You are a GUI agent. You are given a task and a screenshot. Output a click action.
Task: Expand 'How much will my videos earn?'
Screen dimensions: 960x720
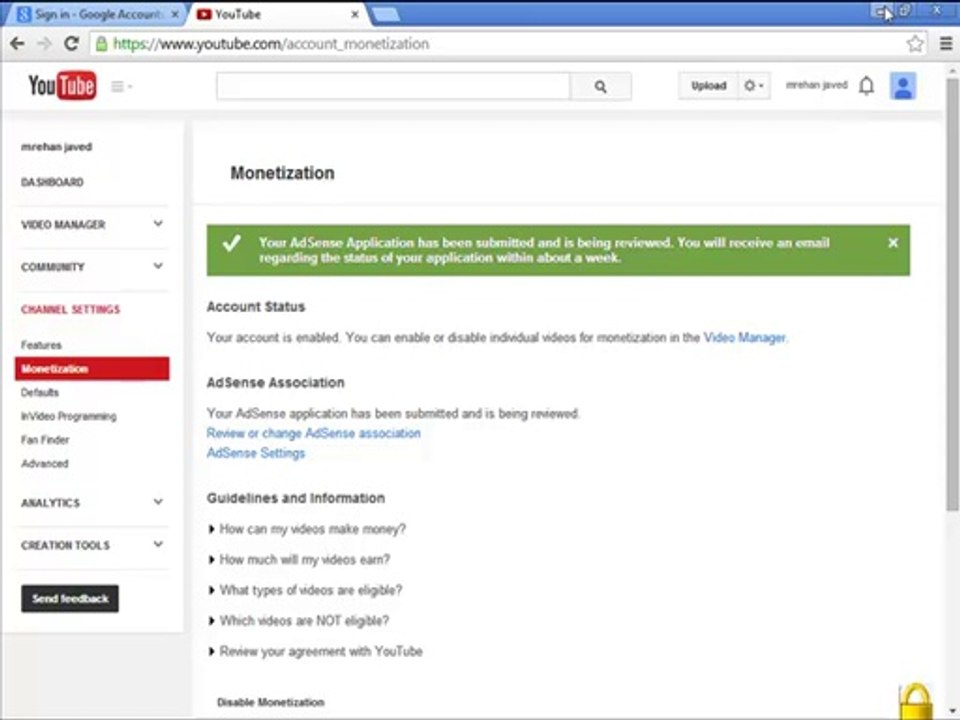tap(299, 560)
